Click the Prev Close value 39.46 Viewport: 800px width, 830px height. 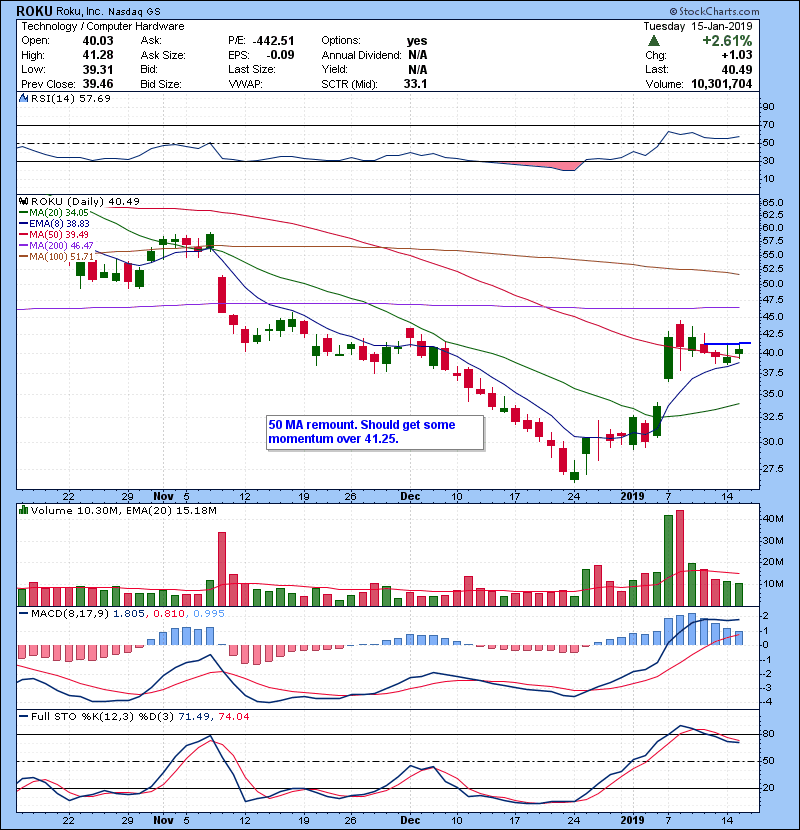pos(98,84)
